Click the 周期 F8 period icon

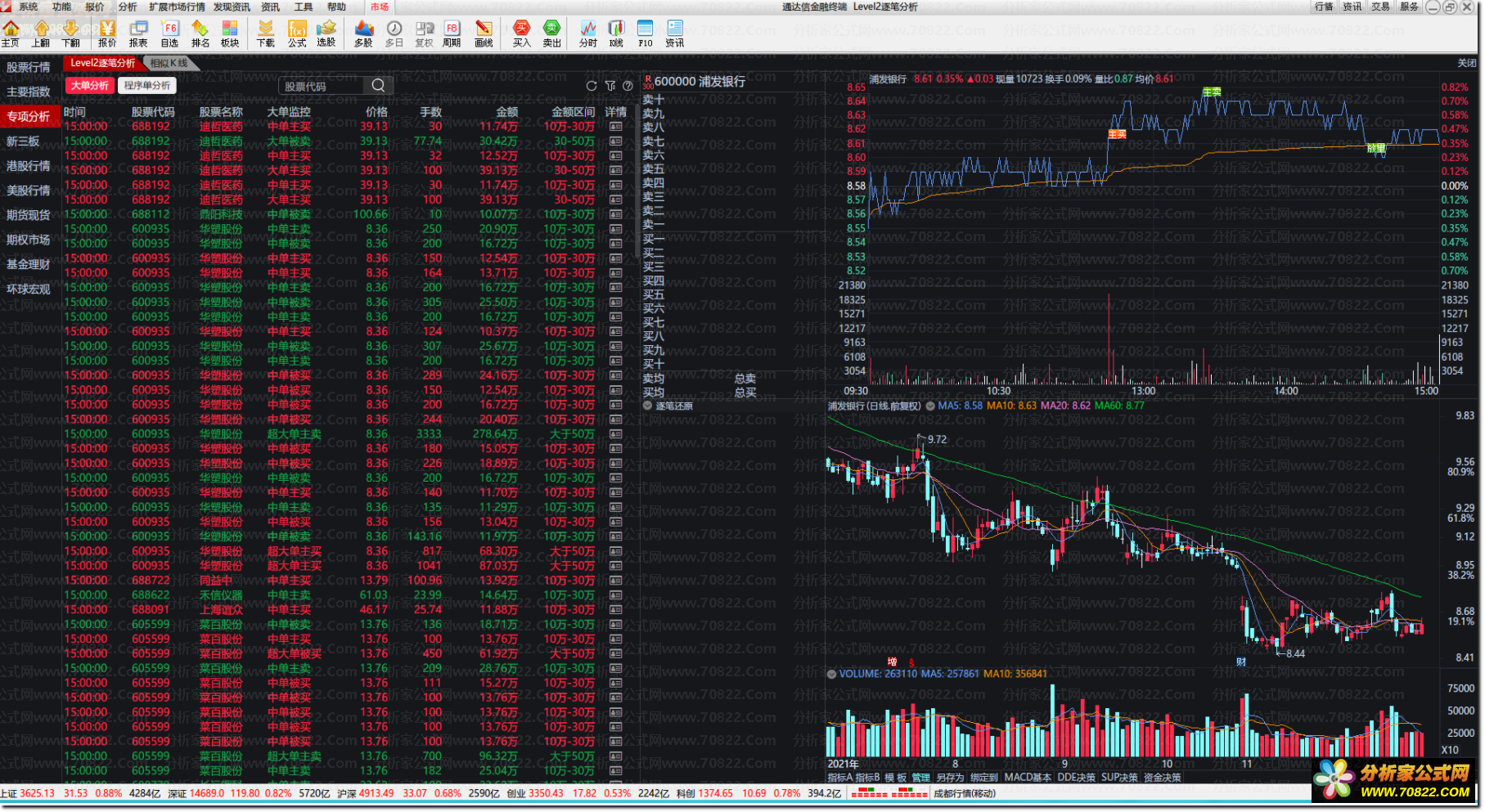(x=452, y=34)
